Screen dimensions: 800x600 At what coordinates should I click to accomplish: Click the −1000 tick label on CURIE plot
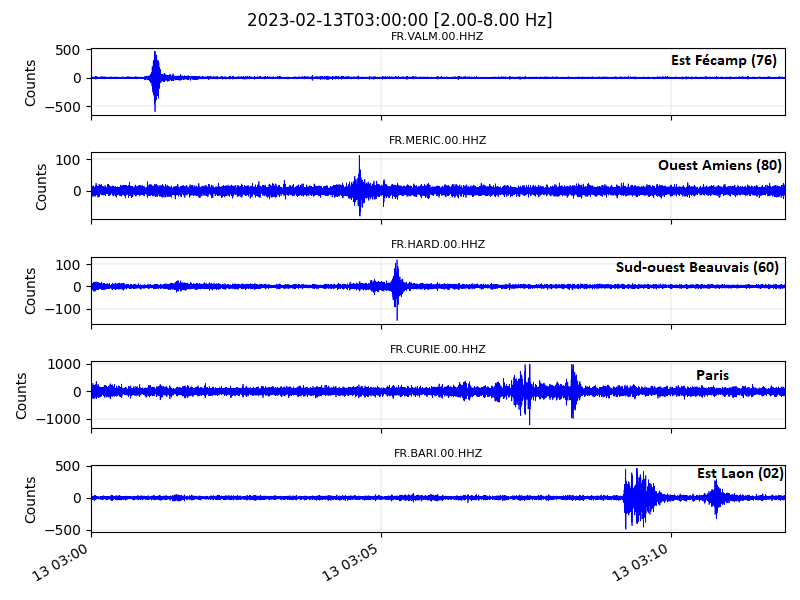coord(58,419)
